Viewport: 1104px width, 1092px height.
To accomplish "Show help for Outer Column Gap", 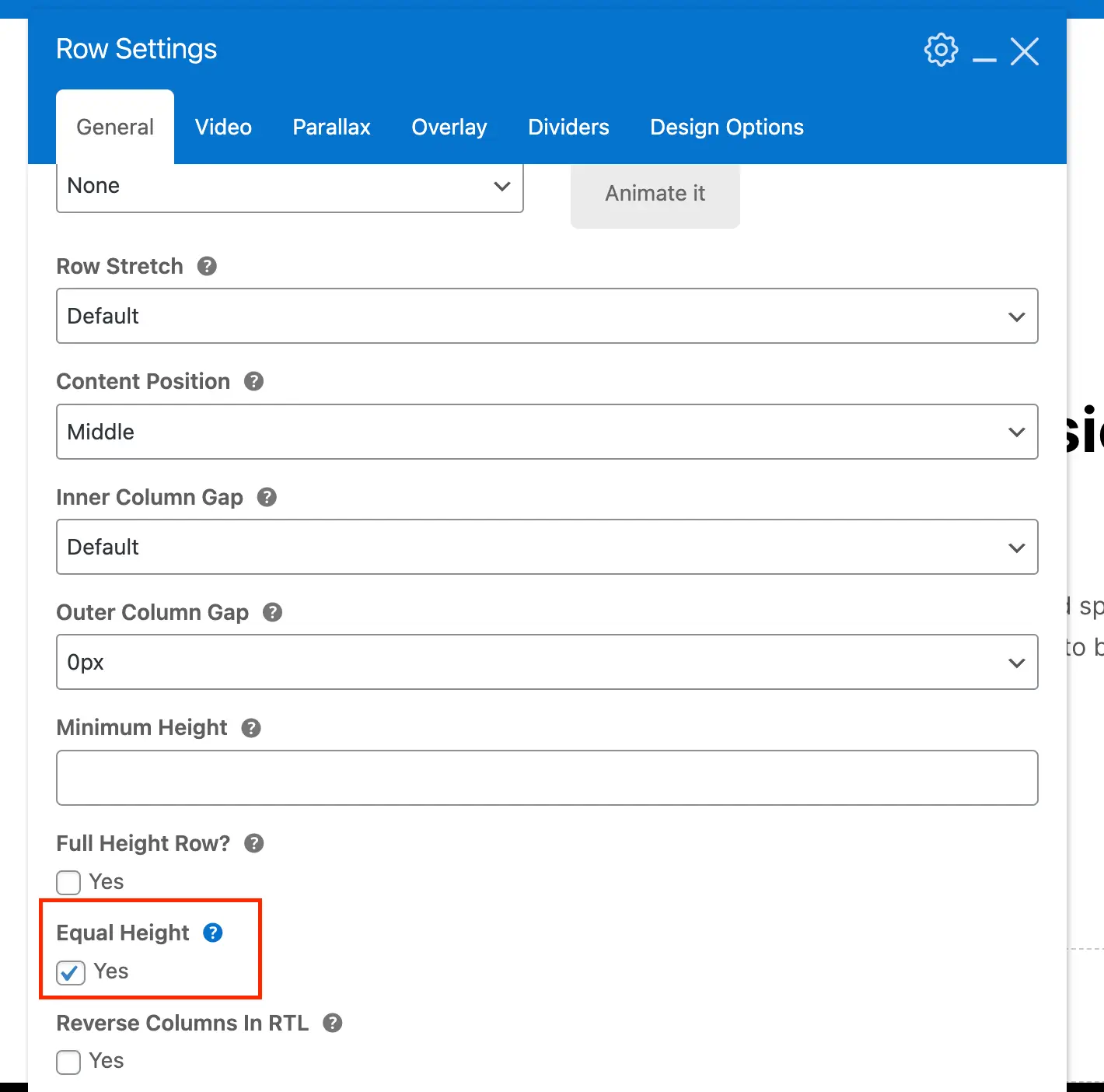I will (272, 612).
